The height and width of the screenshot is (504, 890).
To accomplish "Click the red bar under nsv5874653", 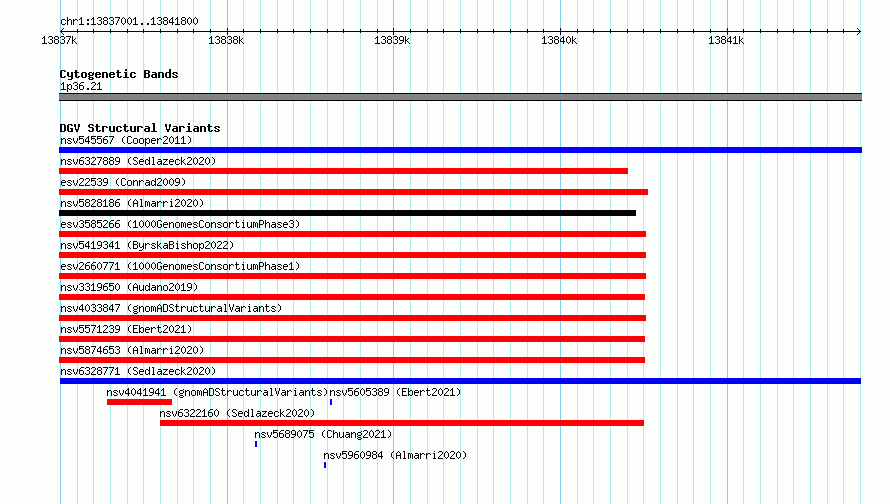I will click(352, 360).
